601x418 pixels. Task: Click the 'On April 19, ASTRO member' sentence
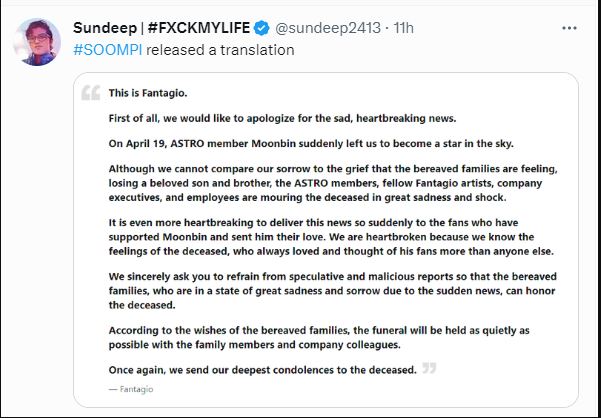(x=311, y=144)
